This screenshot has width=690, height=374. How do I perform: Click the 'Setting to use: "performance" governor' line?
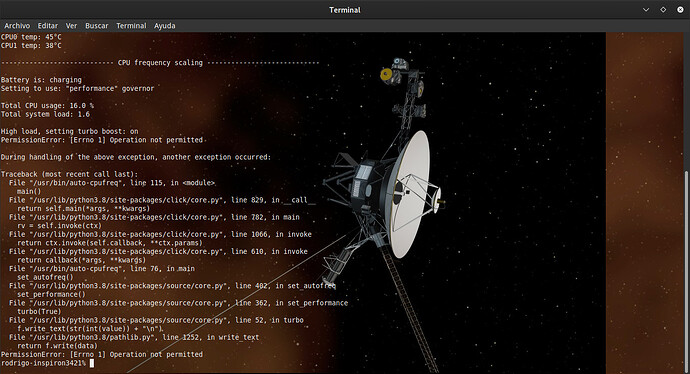pos(77,88)
